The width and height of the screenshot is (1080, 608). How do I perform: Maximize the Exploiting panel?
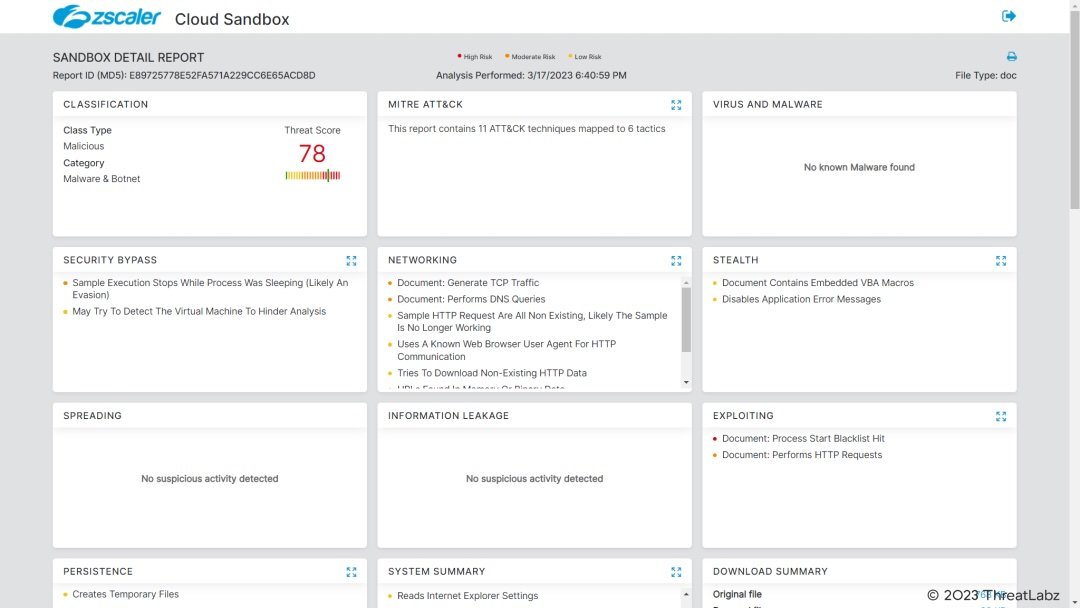tap(1001, 416)
